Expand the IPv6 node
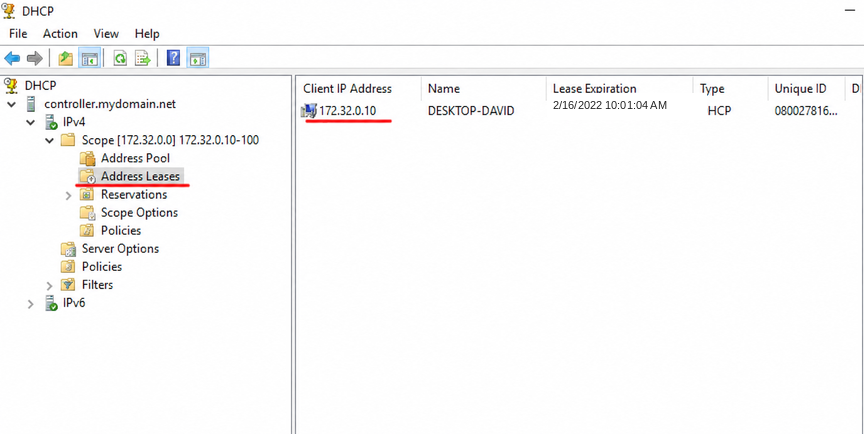The image size is (864, 434). pos(31,303)
